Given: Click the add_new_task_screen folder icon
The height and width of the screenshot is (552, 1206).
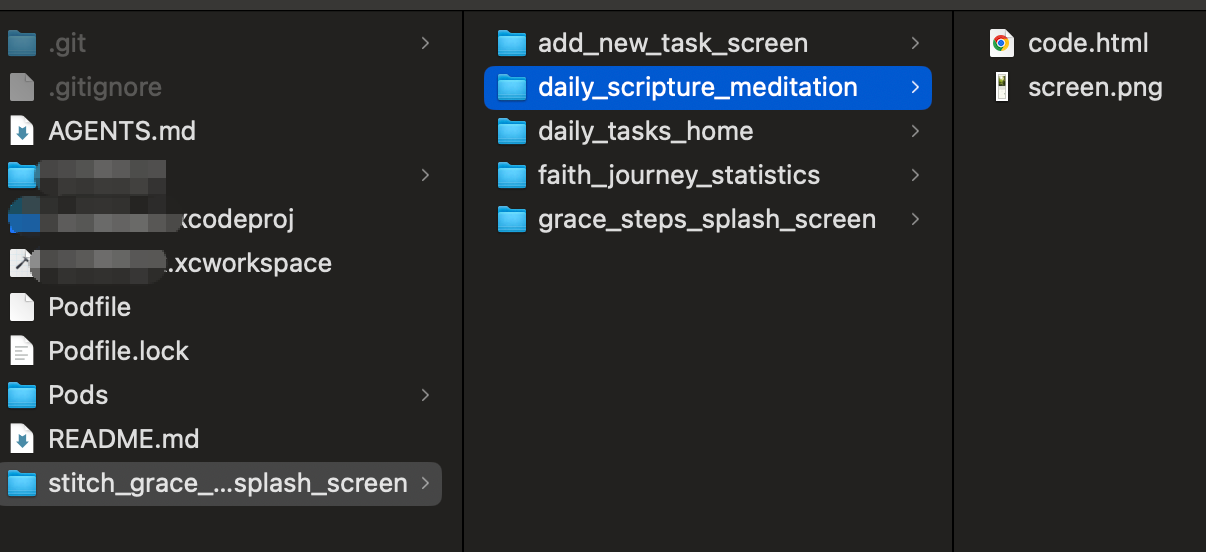Looking at the screenshot, I should (x=512, y=43).
